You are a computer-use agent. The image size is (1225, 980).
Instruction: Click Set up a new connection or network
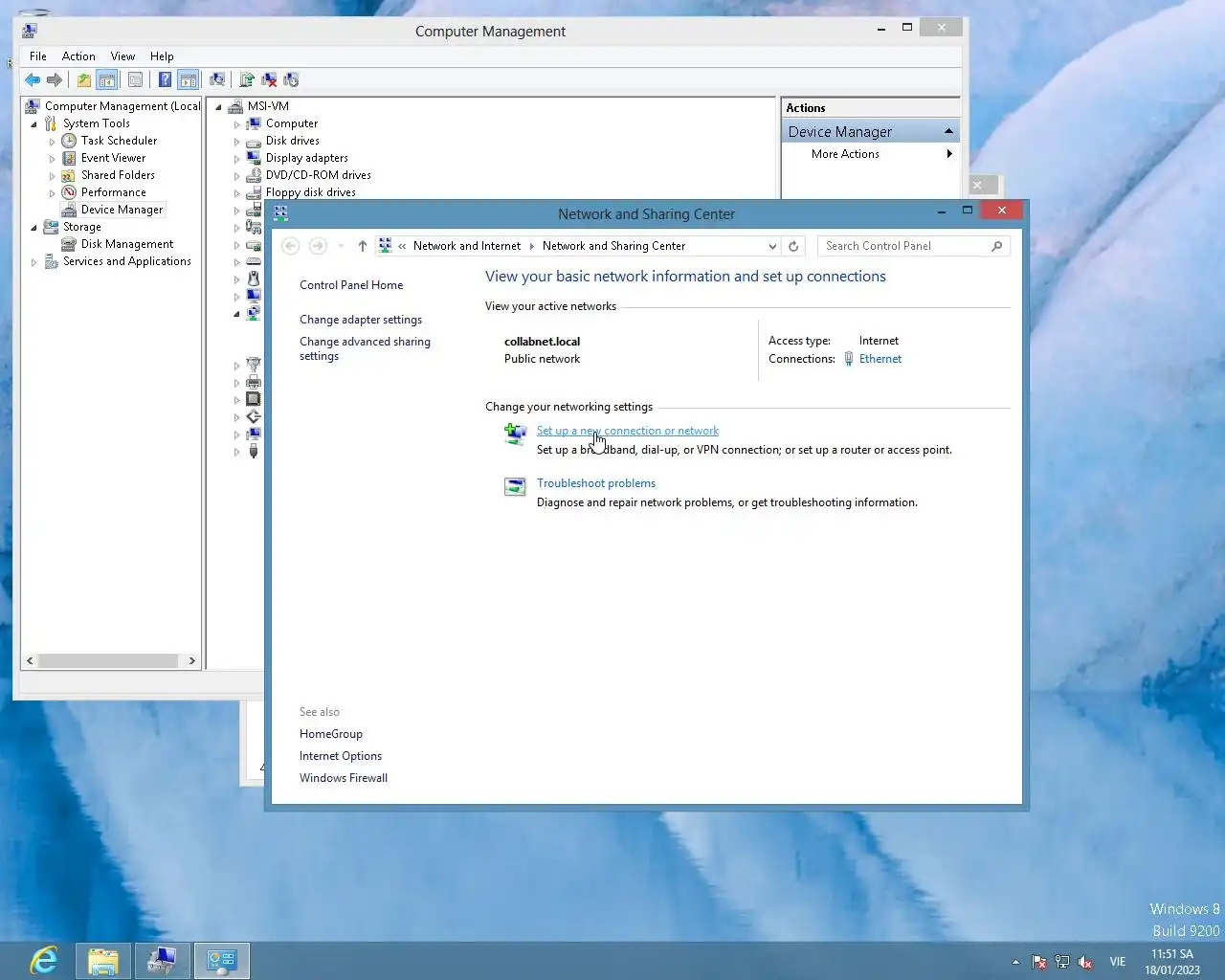[x=628, y=431]
